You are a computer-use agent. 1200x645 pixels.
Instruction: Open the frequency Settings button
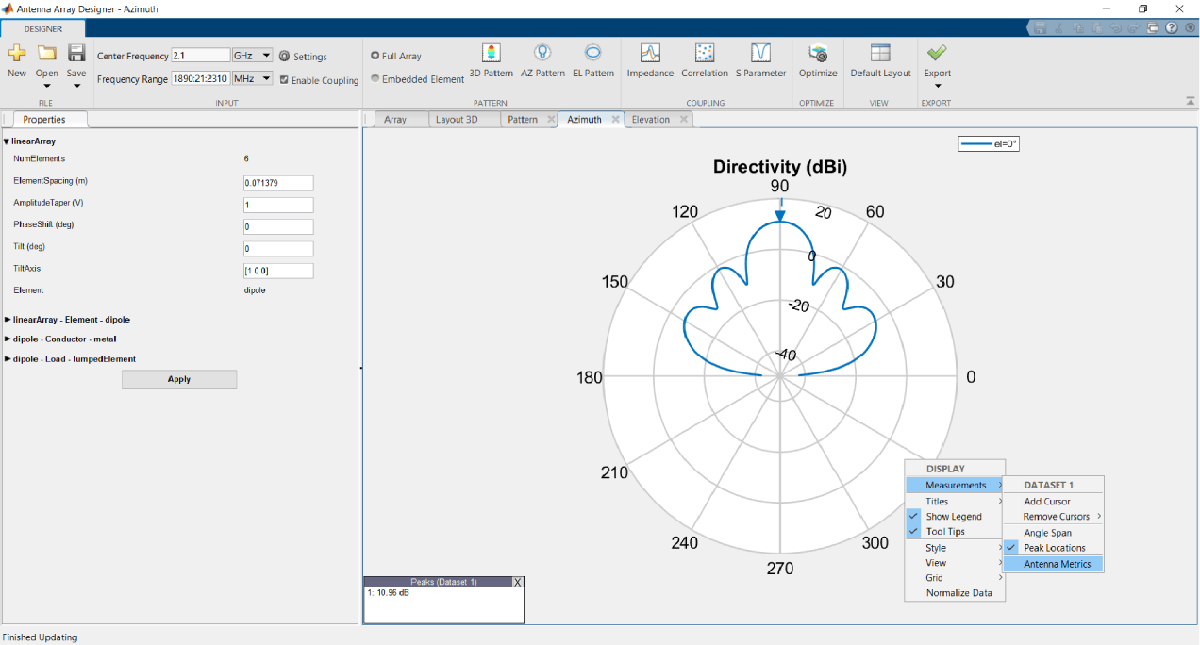tap(303, 57)
